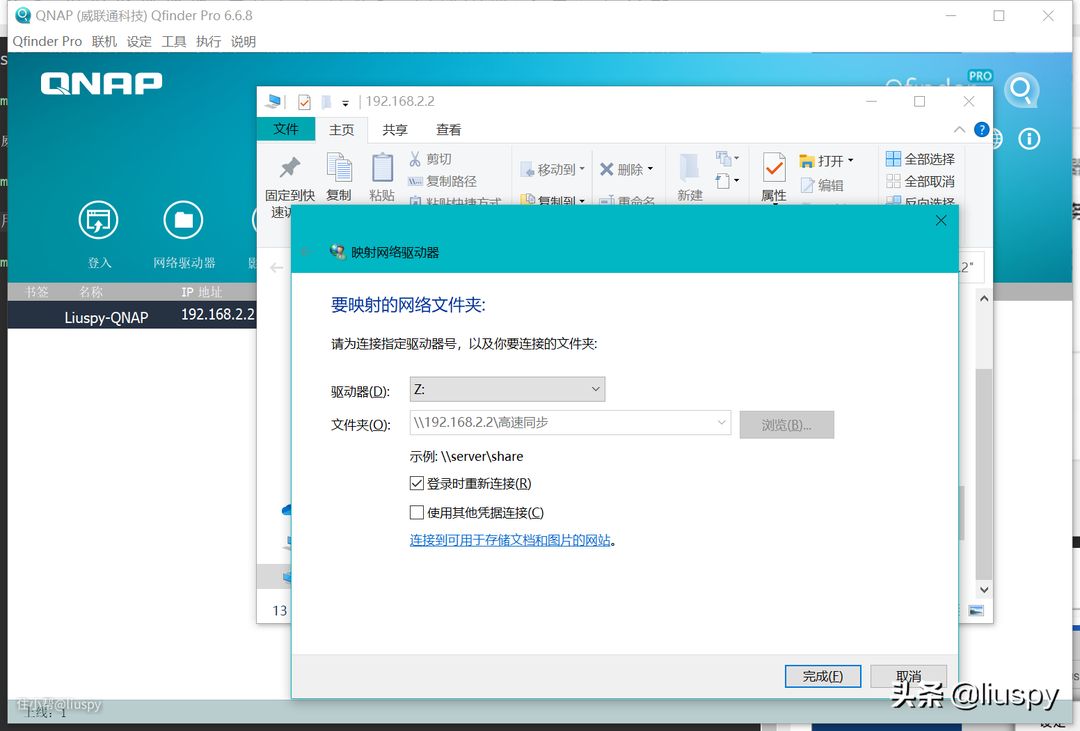This screenshot has width=1080, height=731.
Task: Click the 固定到快速访问 pin icon
Action: pyautogui.click(x=290, y=168)
